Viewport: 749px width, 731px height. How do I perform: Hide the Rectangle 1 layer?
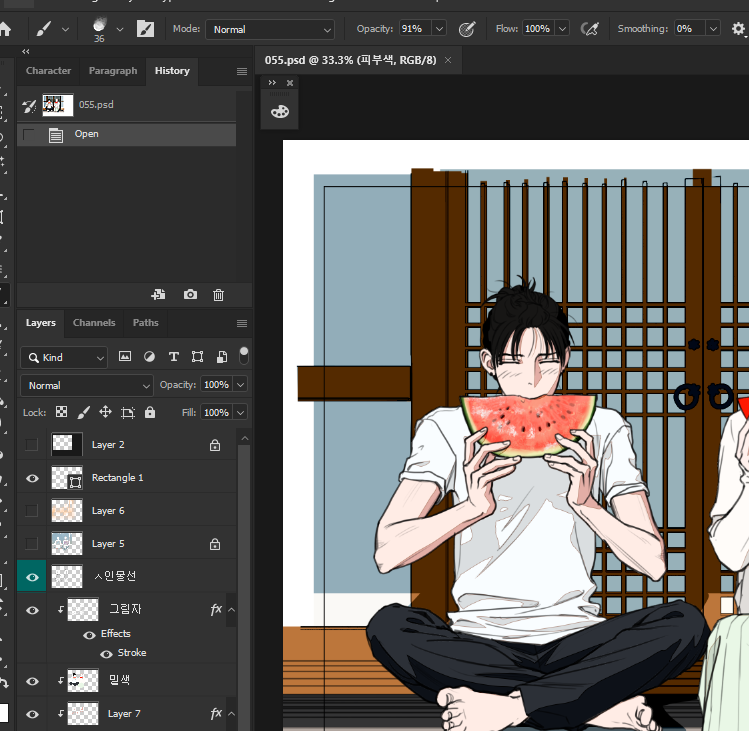click(32, 478)
